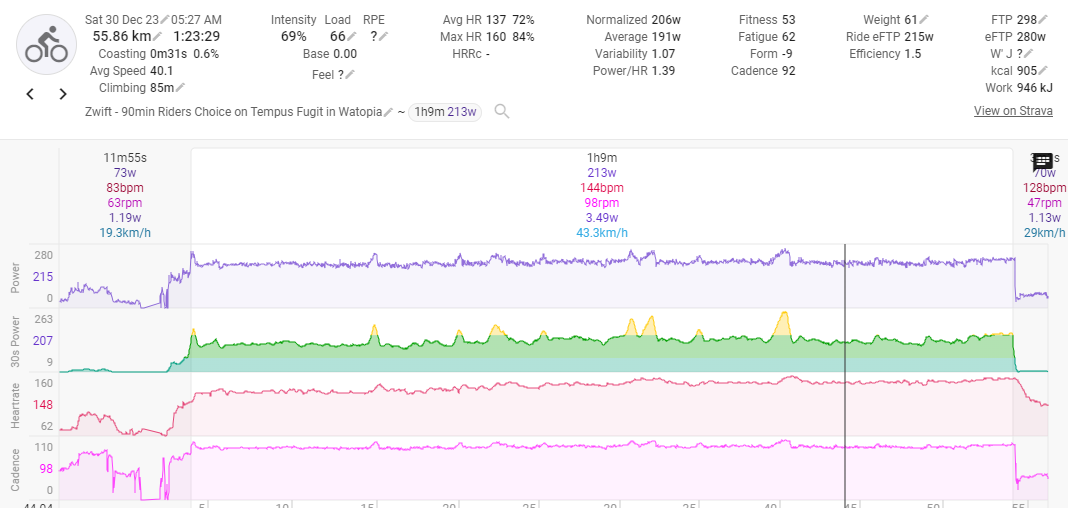Select the 1h9m 213w interval chip
Screen dimensions: 1068x508
click(445, 112)
